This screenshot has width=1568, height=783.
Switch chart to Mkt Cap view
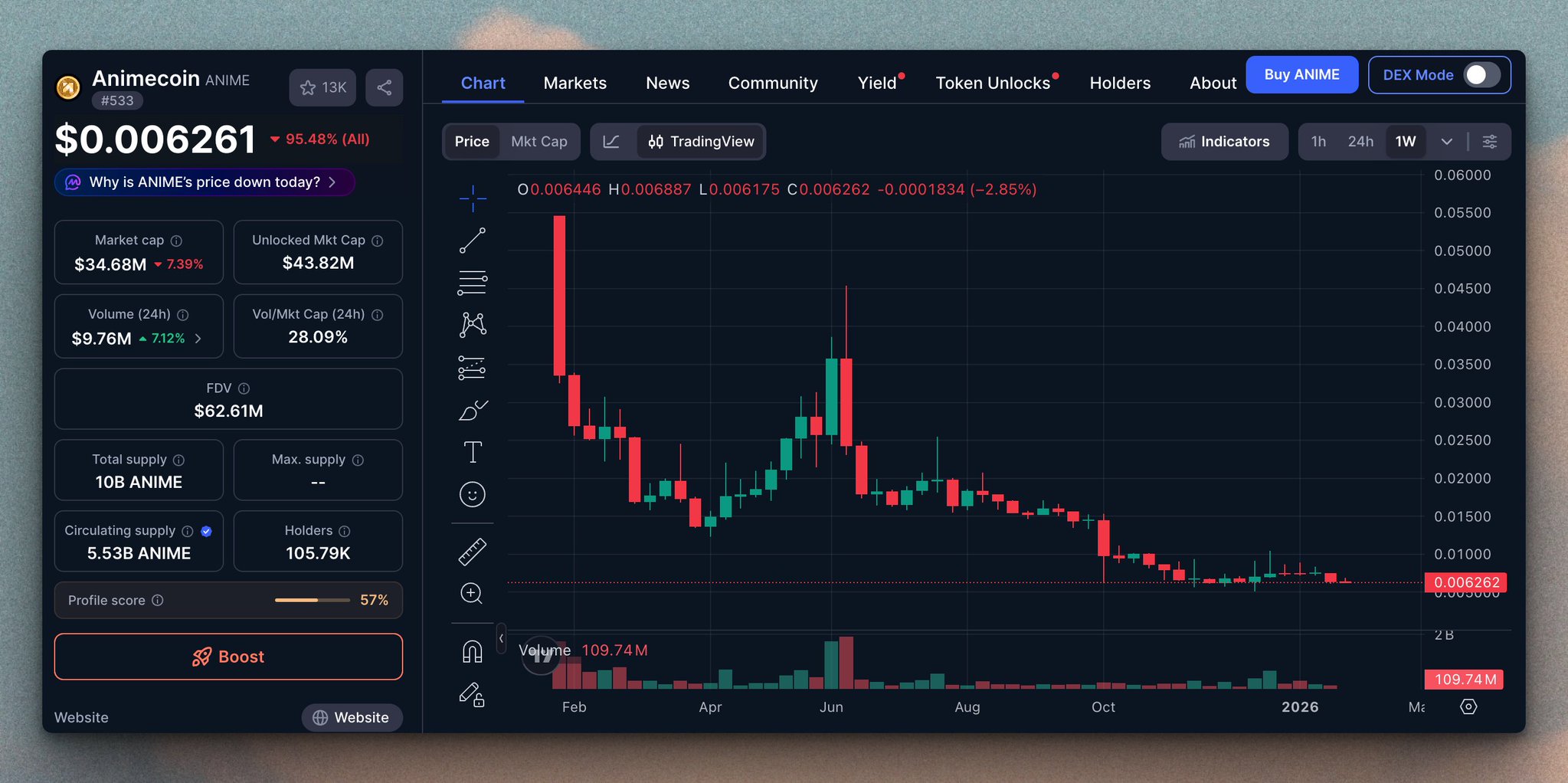(539, 142)
